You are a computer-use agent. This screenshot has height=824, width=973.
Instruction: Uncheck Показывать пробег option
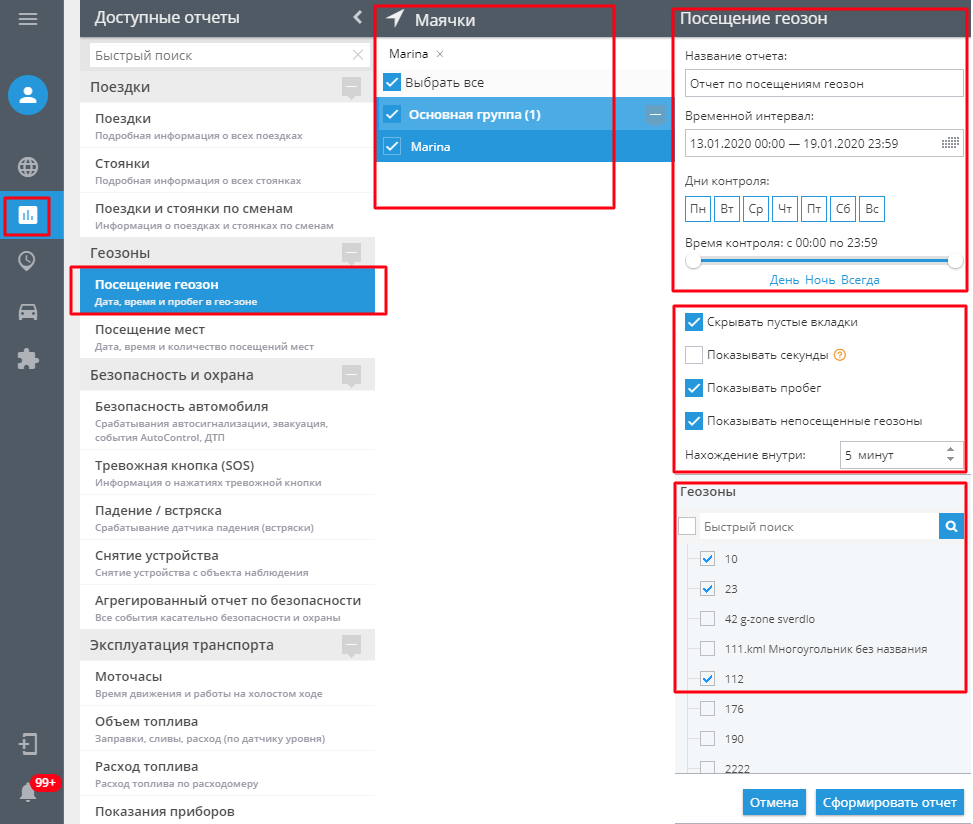point(694,388)
